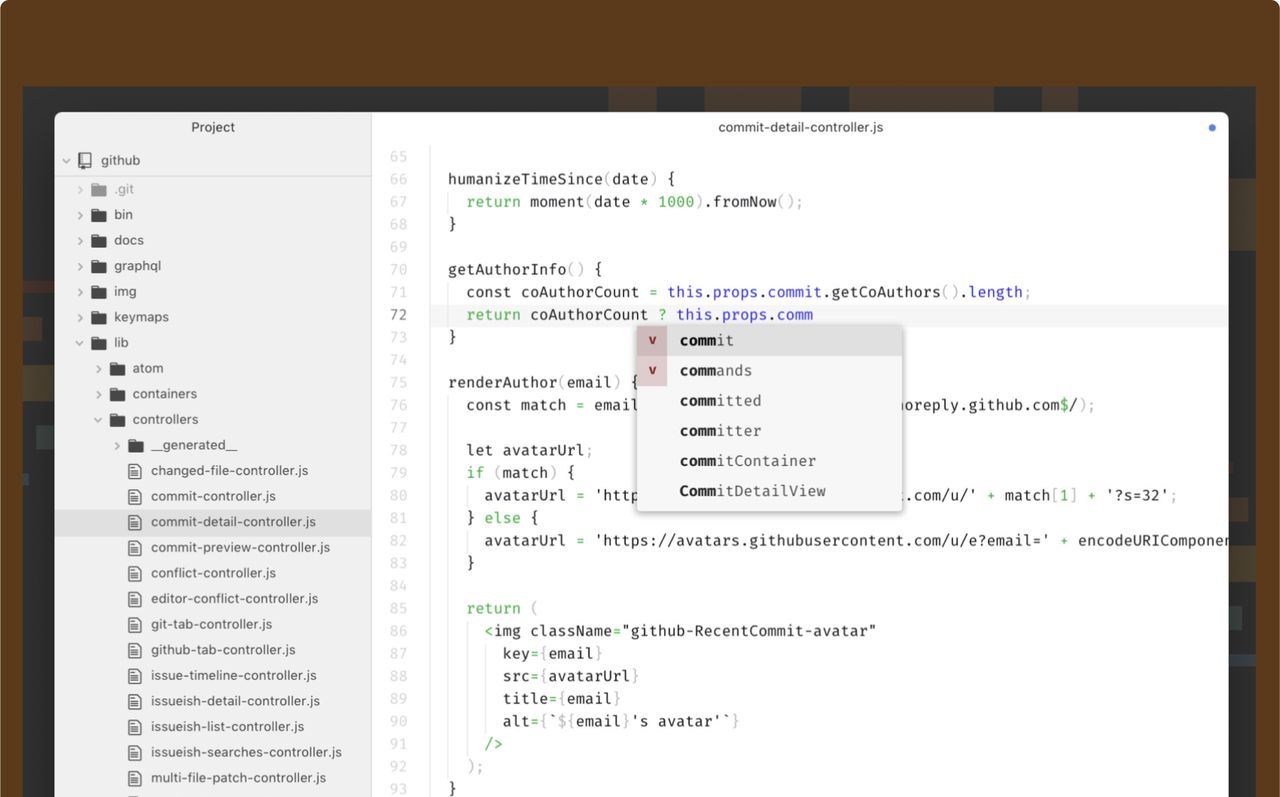This screenshot has width=1280, height=797.
Task: Switch to the commit-detail-controller.js tab
Action: (x=800, y=128)
